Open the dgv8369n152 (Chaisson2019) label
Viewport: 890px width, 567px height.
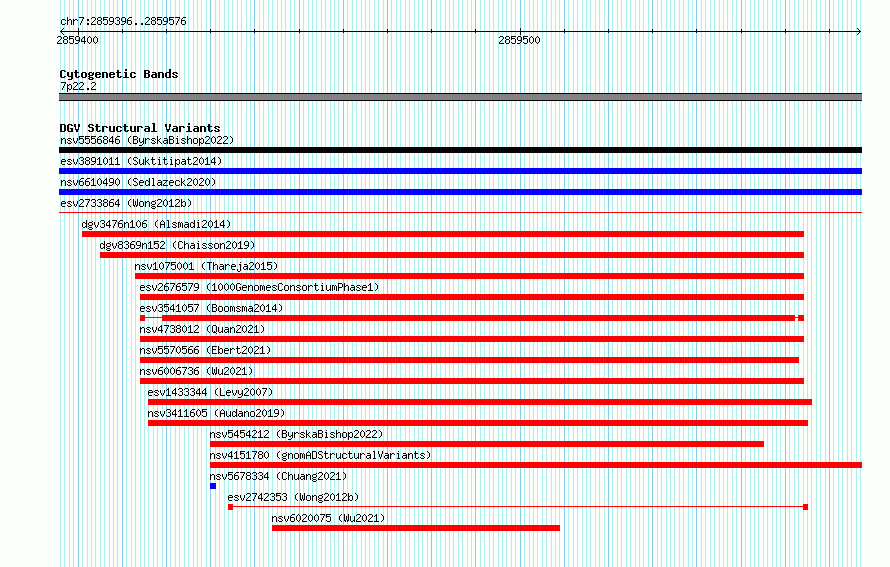point(177,245)
